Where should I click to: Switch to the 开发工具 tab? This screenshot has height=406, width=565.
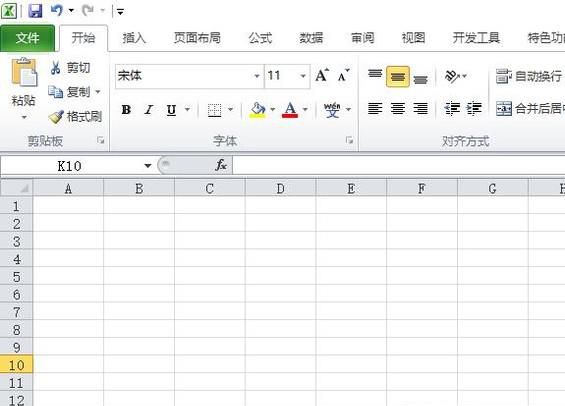pyautogui.click(x=476, y=38)
